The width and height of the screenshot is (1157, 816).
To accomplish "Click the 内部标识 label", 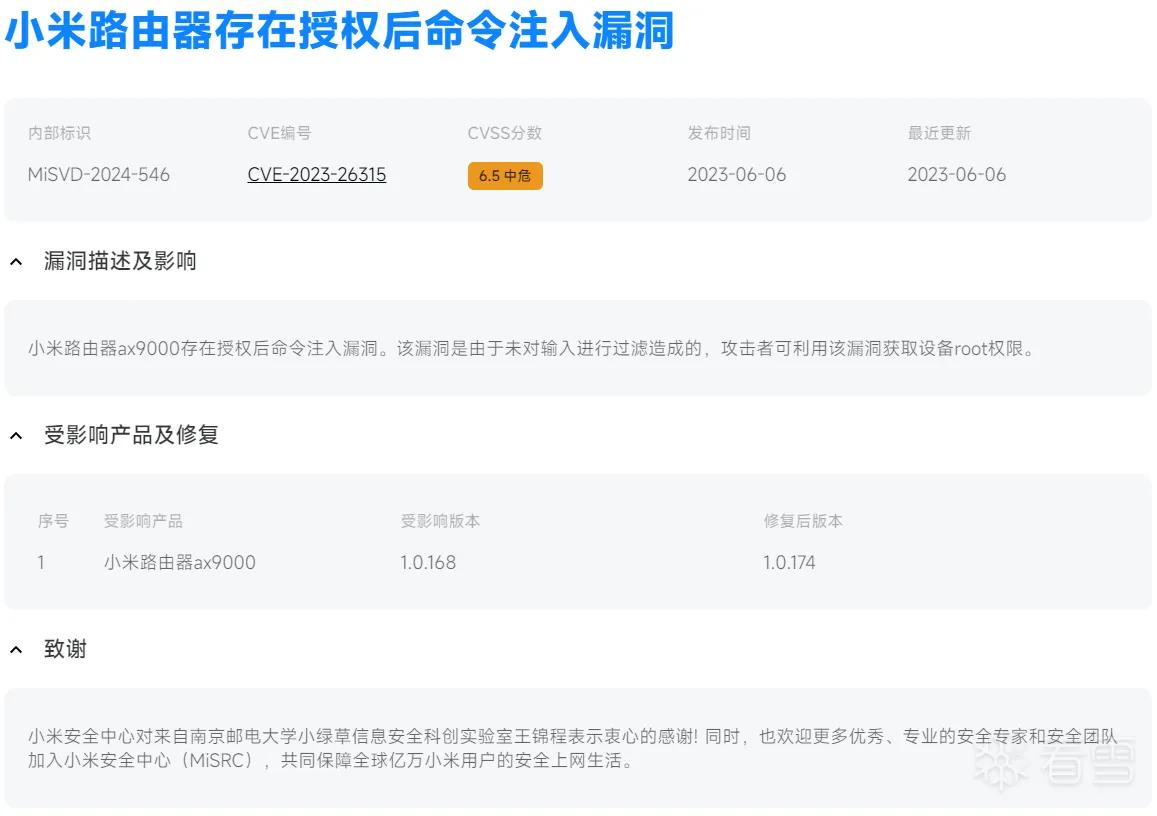I will 59,133.
